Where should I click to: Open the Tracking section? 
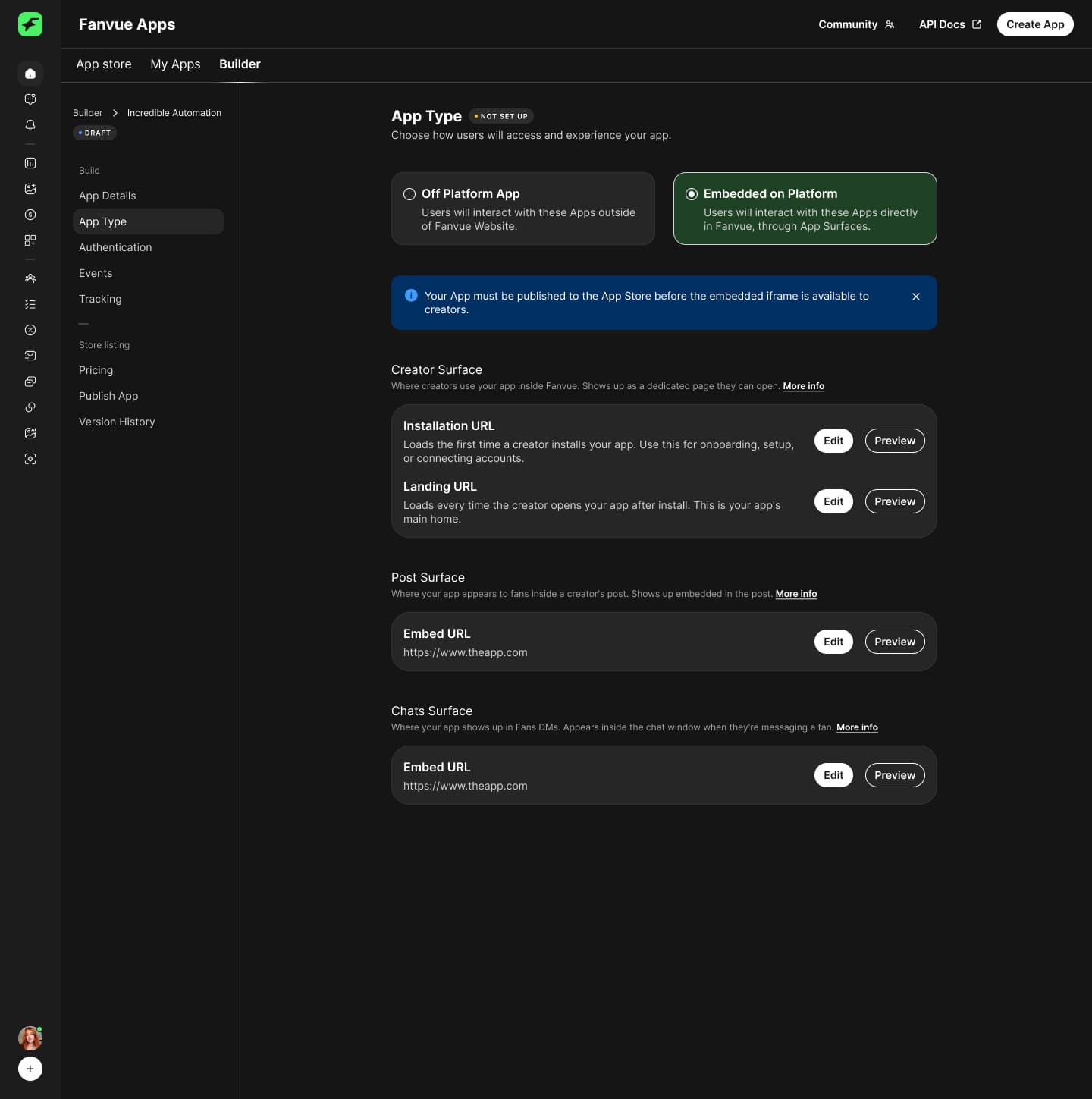[149, 299]
